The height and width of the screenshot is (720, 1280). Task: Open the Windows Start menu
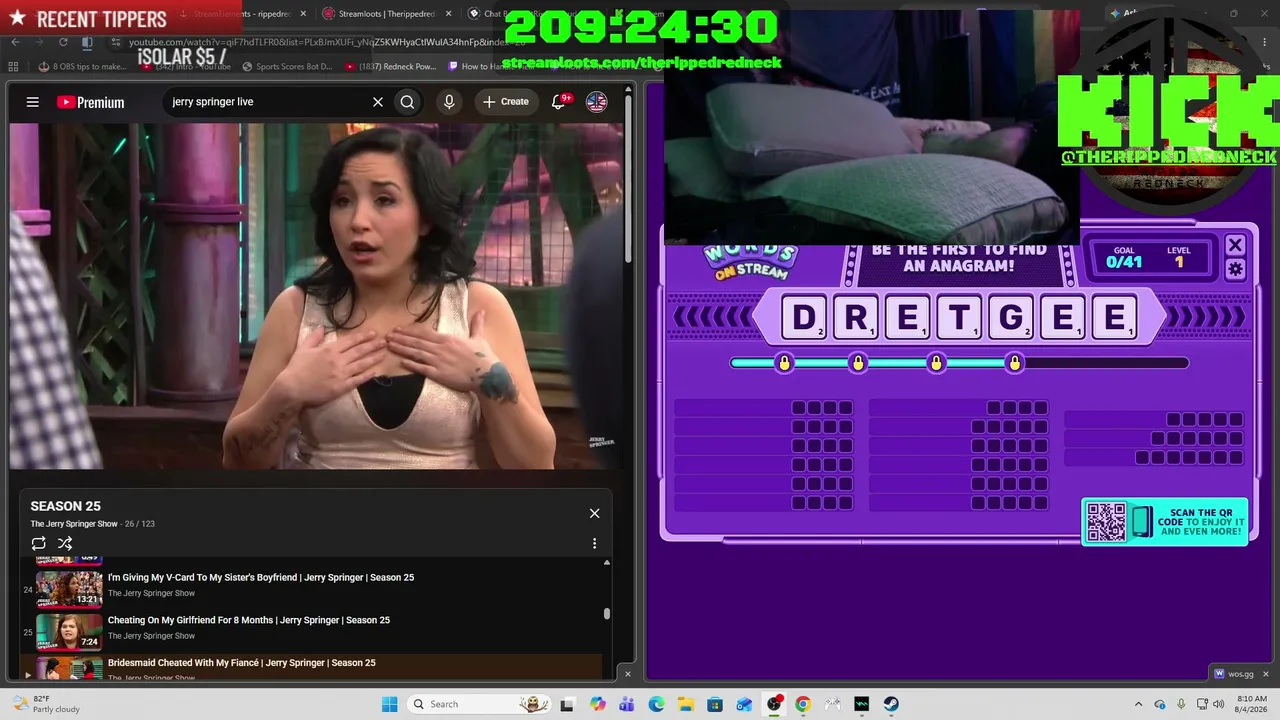390,704
